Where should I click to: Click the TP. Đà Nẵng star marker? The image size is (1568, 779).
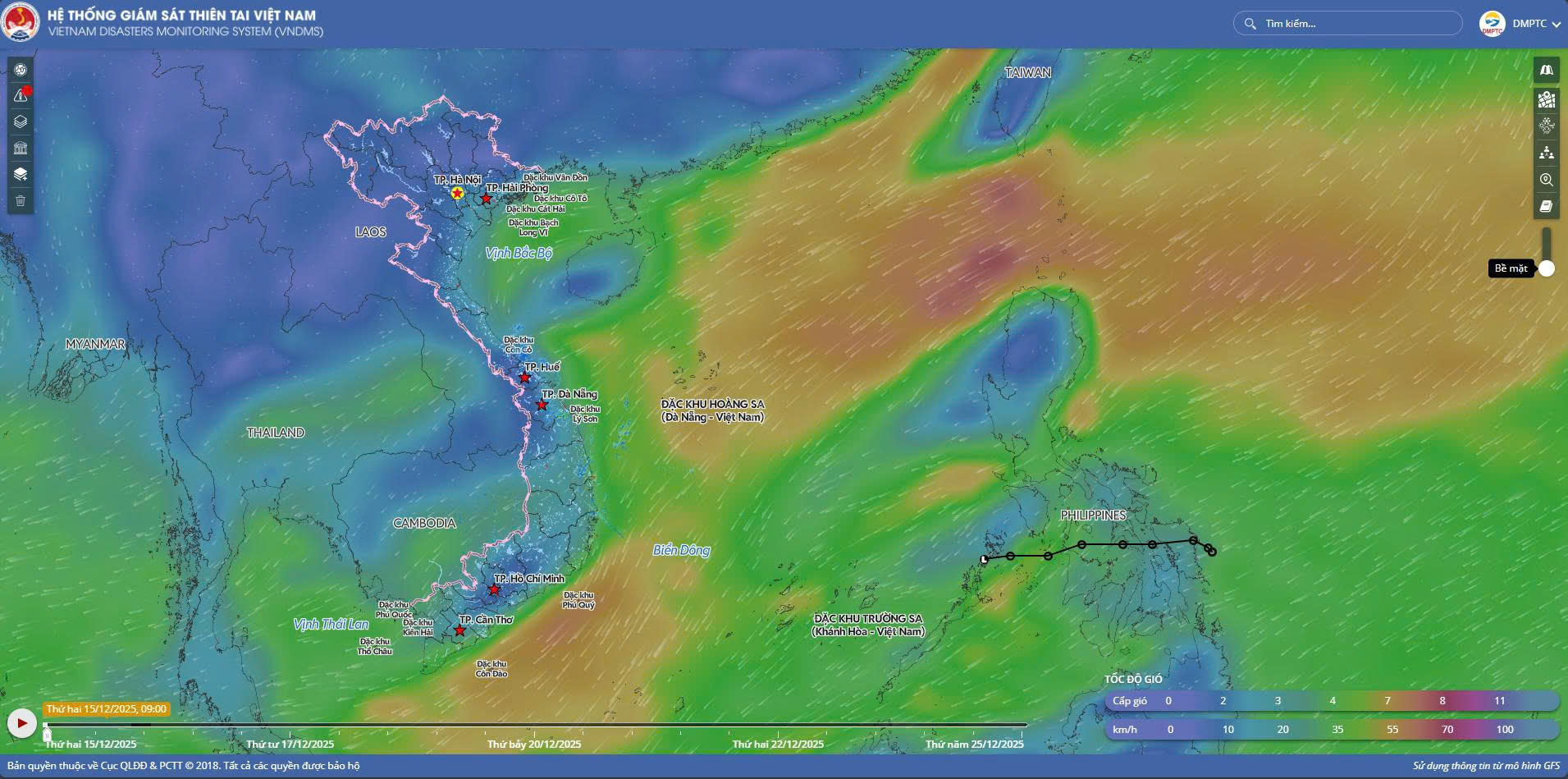[x=542, y=405]
